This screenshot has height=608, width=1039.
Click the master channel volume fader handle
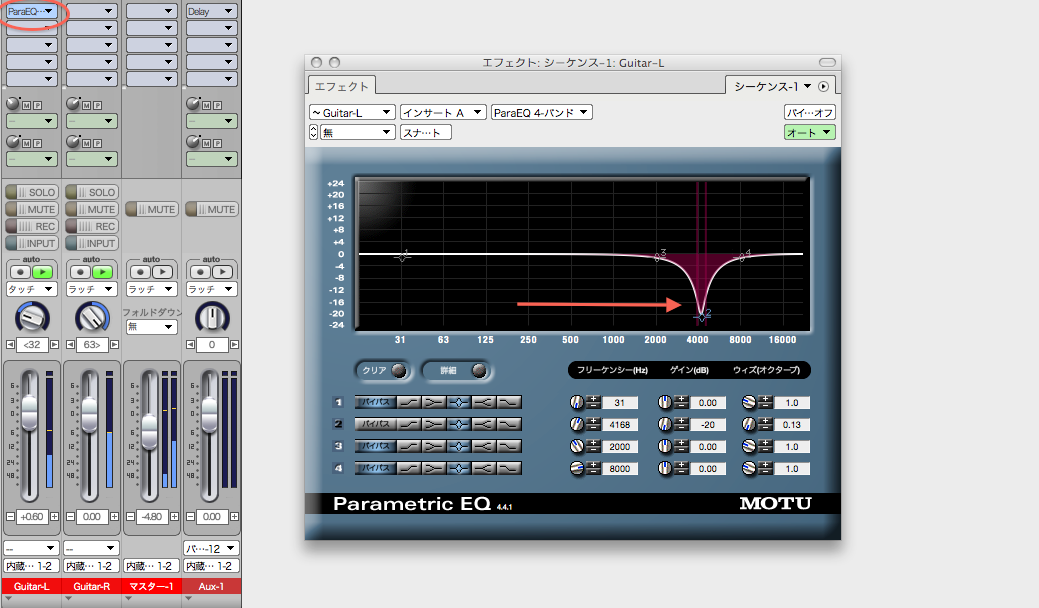[150, 432]
